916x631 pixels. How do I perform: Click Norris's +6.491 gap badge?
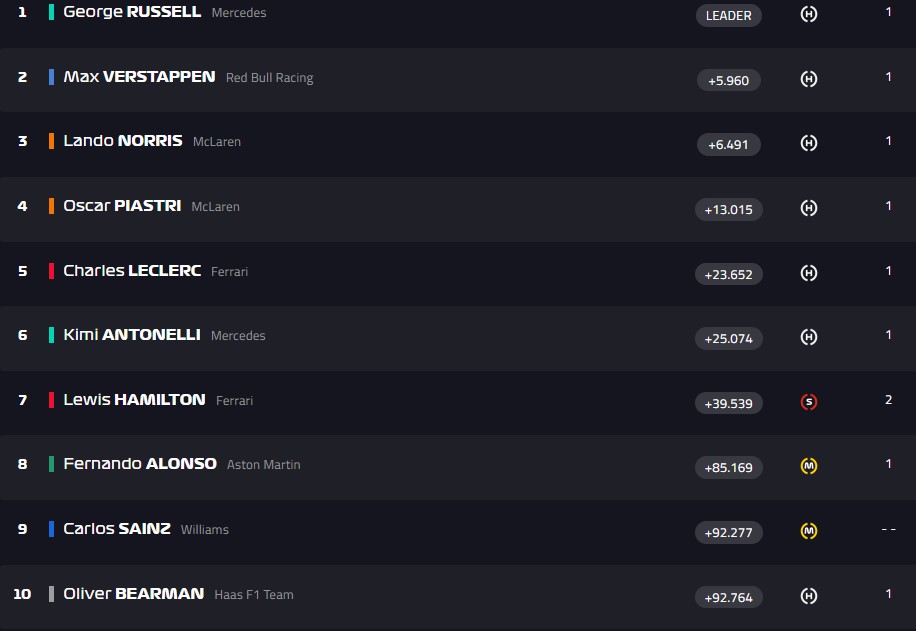(x=728, y=144)
